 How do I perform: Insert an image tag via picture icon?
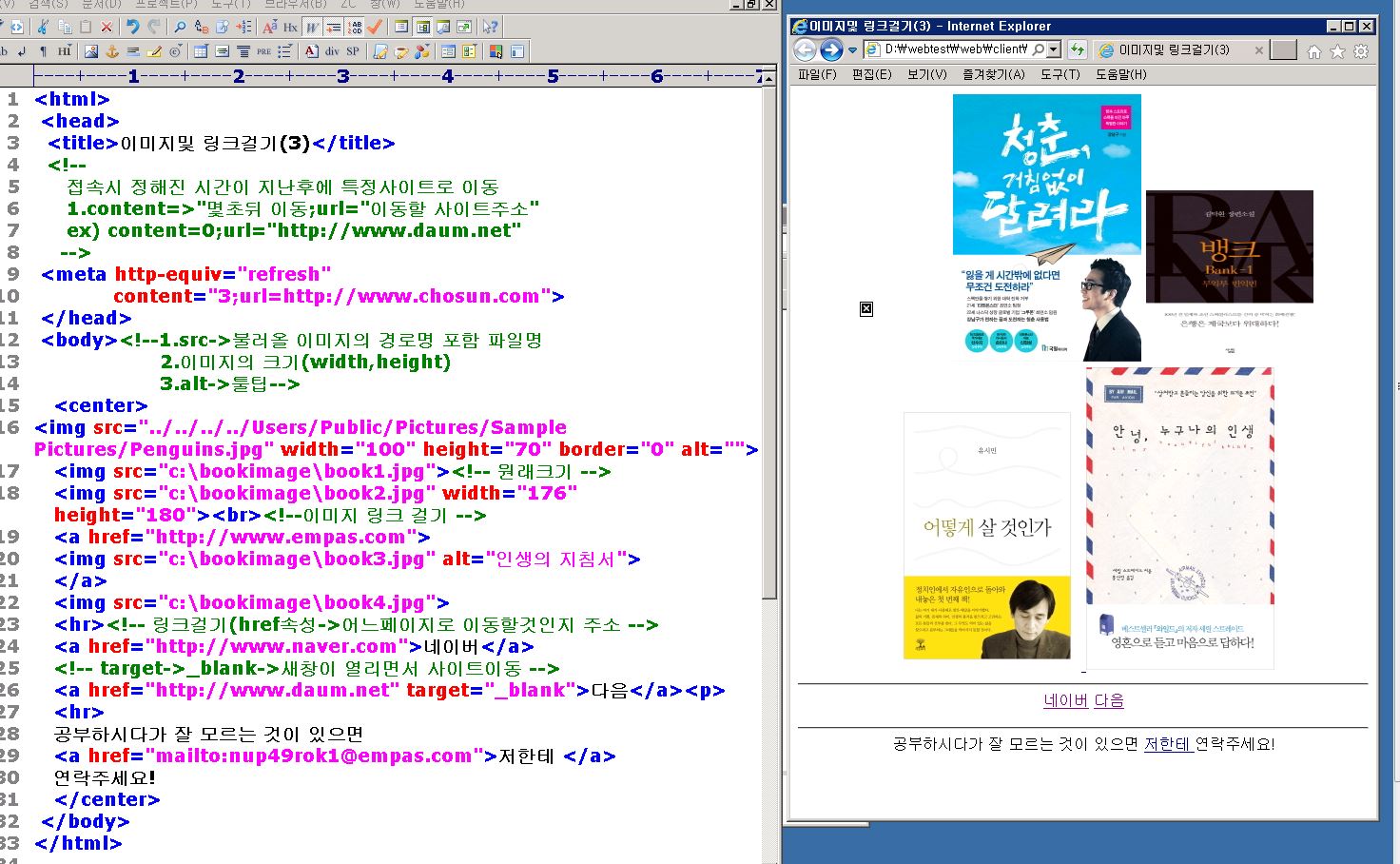coord(91,50)
